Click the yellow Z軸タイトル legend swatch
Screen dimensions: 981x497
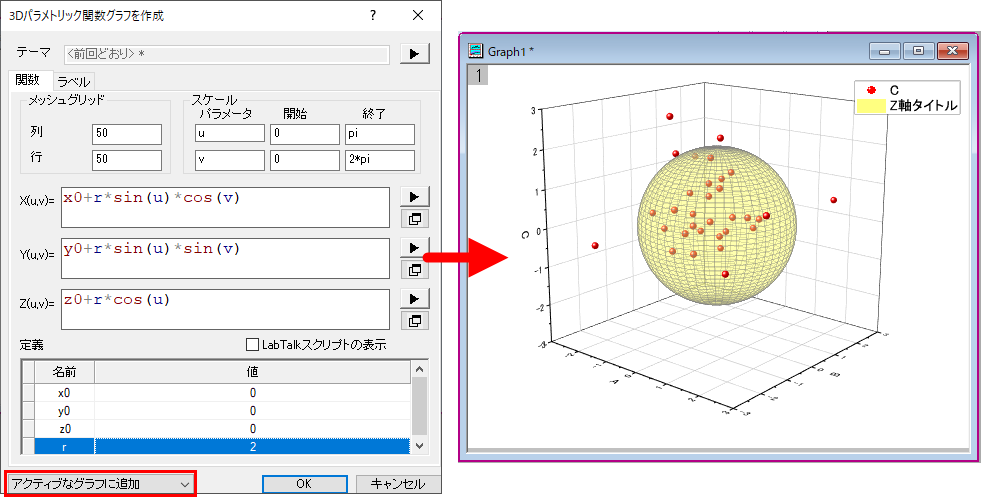click(x=870, y=105)
